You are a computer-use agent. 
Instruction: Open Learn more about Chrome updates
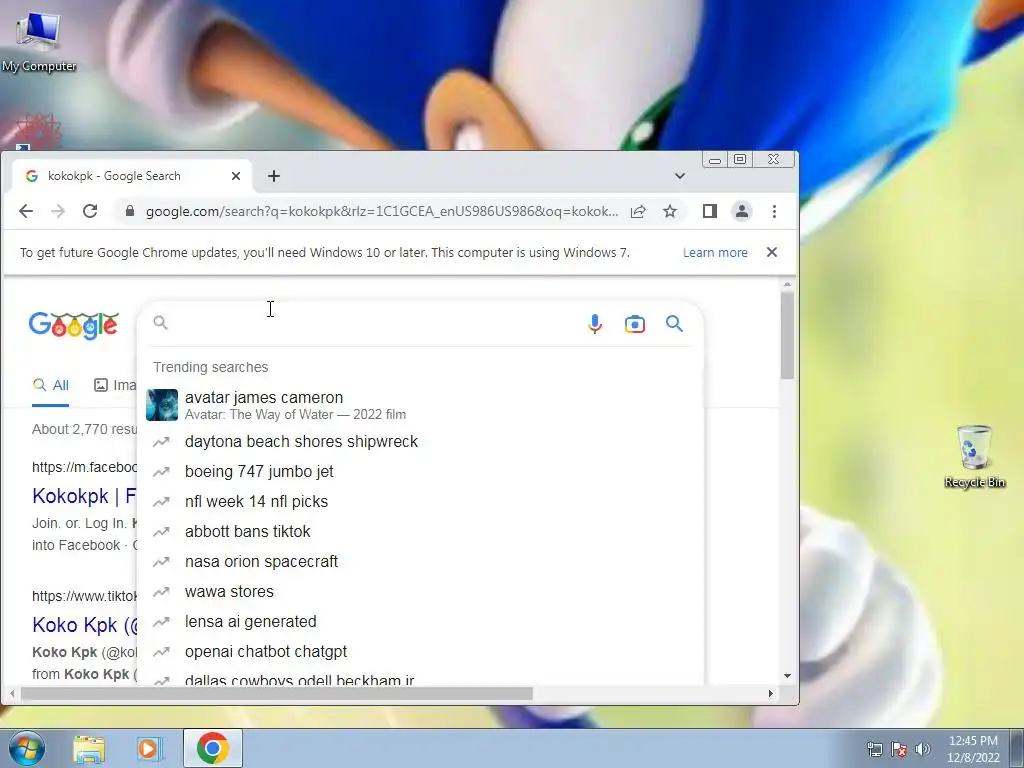coord(715,253)
